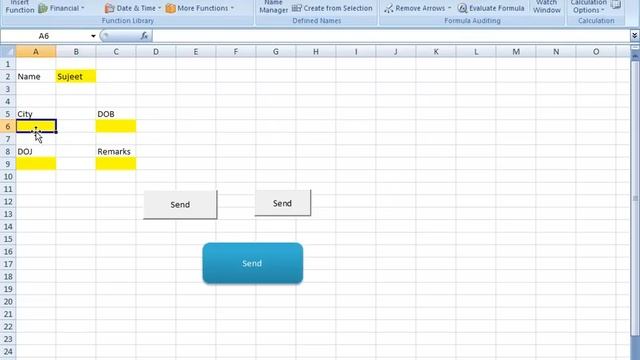Open the Financial functions dropdown

tap(61, 8)
